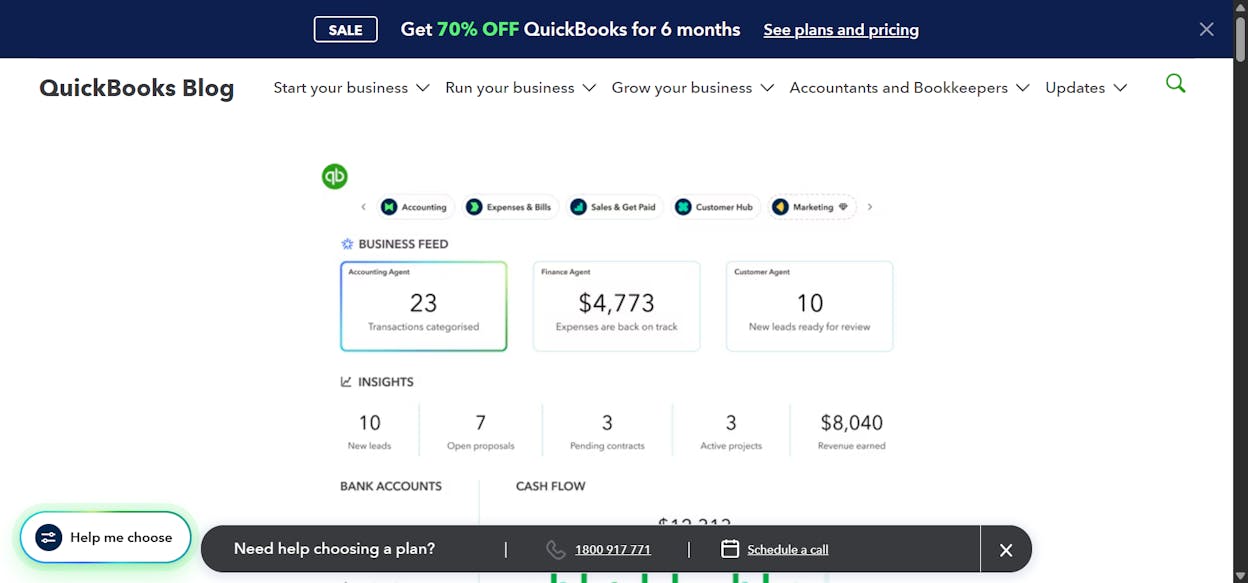Click the calendar icon beside Schedule a call

point(730,549)
